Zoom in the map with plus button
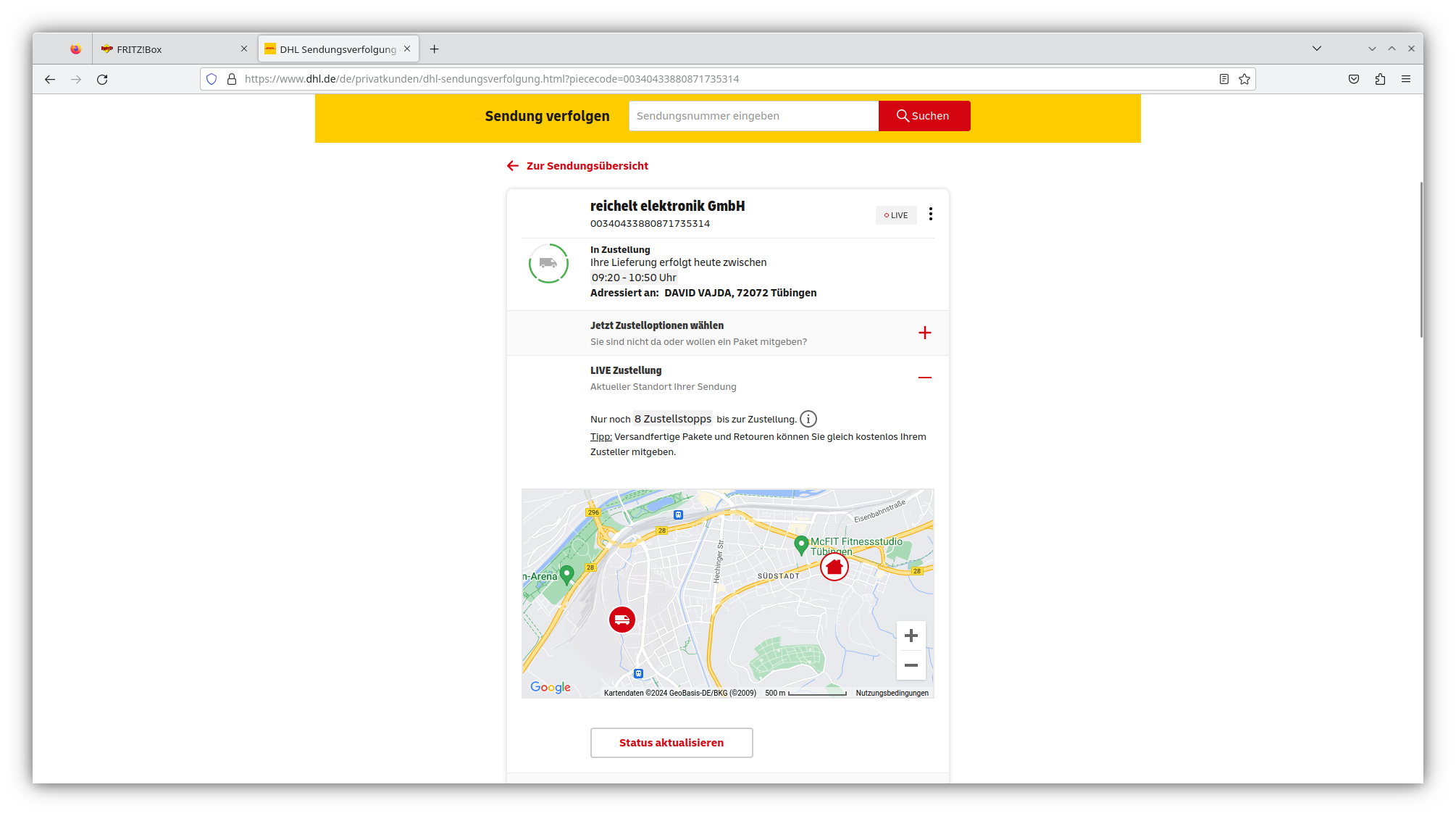This screenshot has width=1456, height=816. pos(911,636)
